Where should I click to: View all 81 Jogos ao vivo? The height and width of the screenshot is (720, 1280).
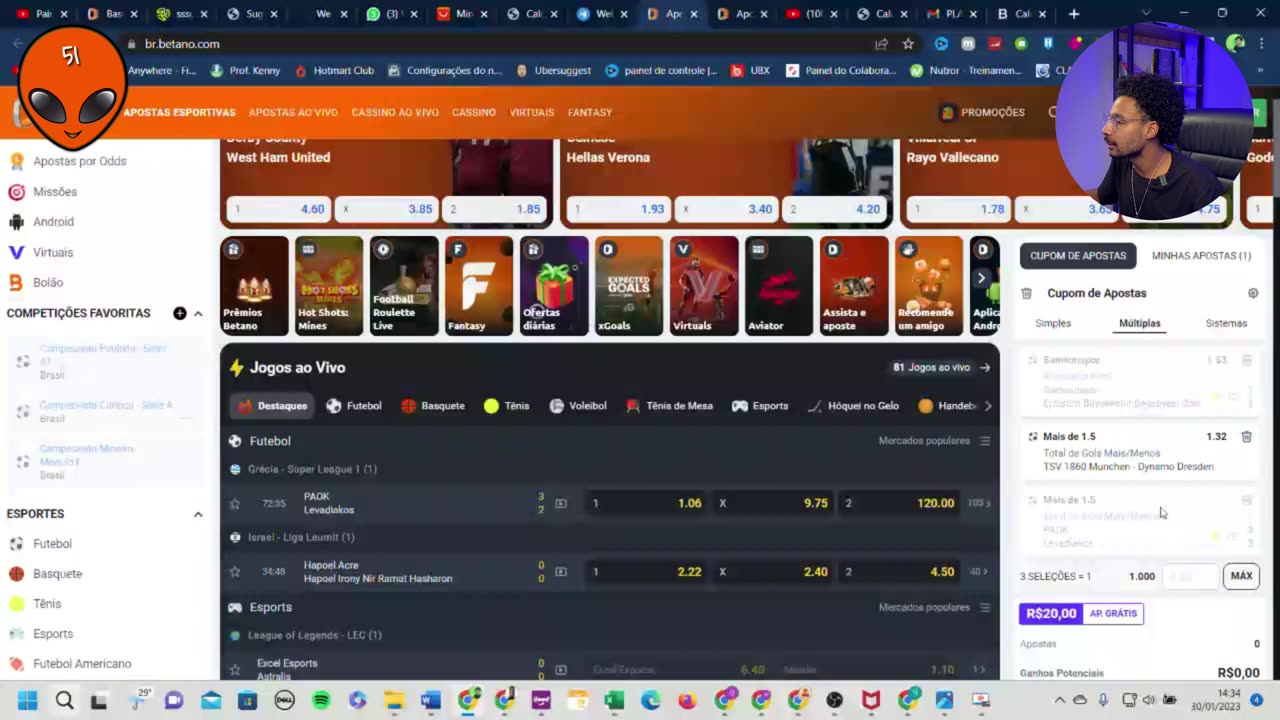tap(941, 367)
